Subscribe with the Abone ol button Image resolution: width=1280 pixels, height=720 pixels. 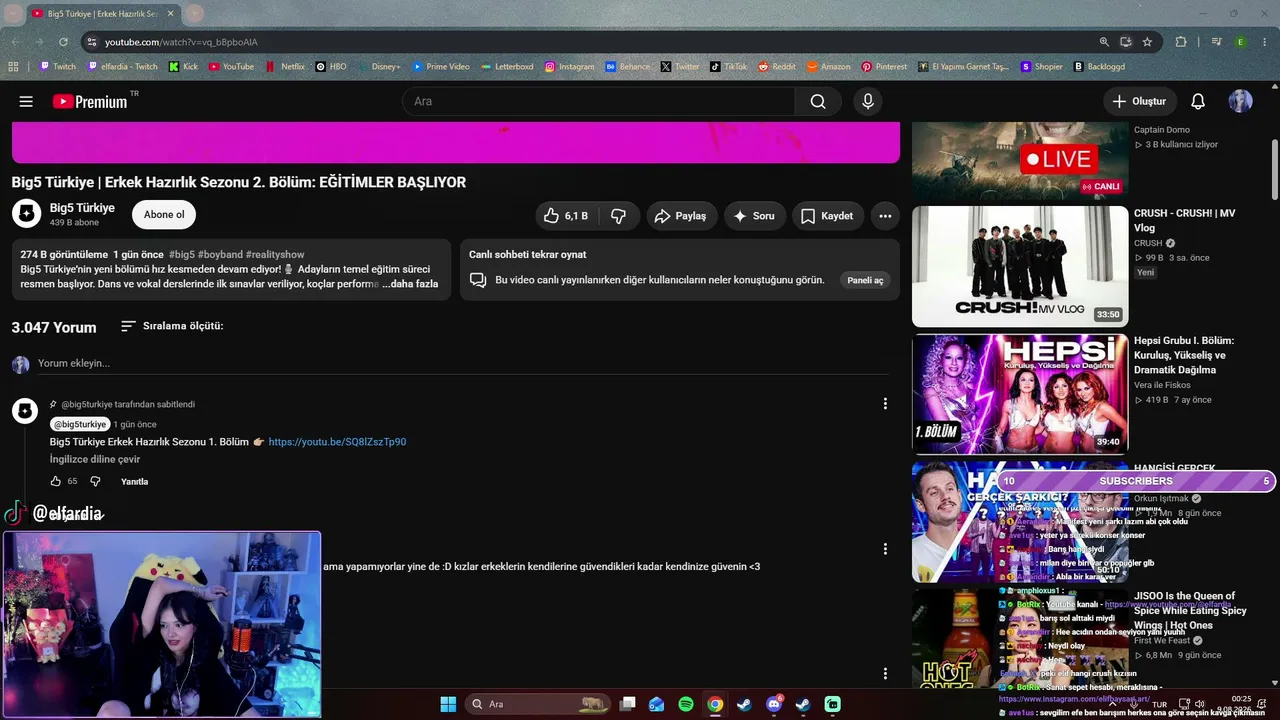(164, 214)
